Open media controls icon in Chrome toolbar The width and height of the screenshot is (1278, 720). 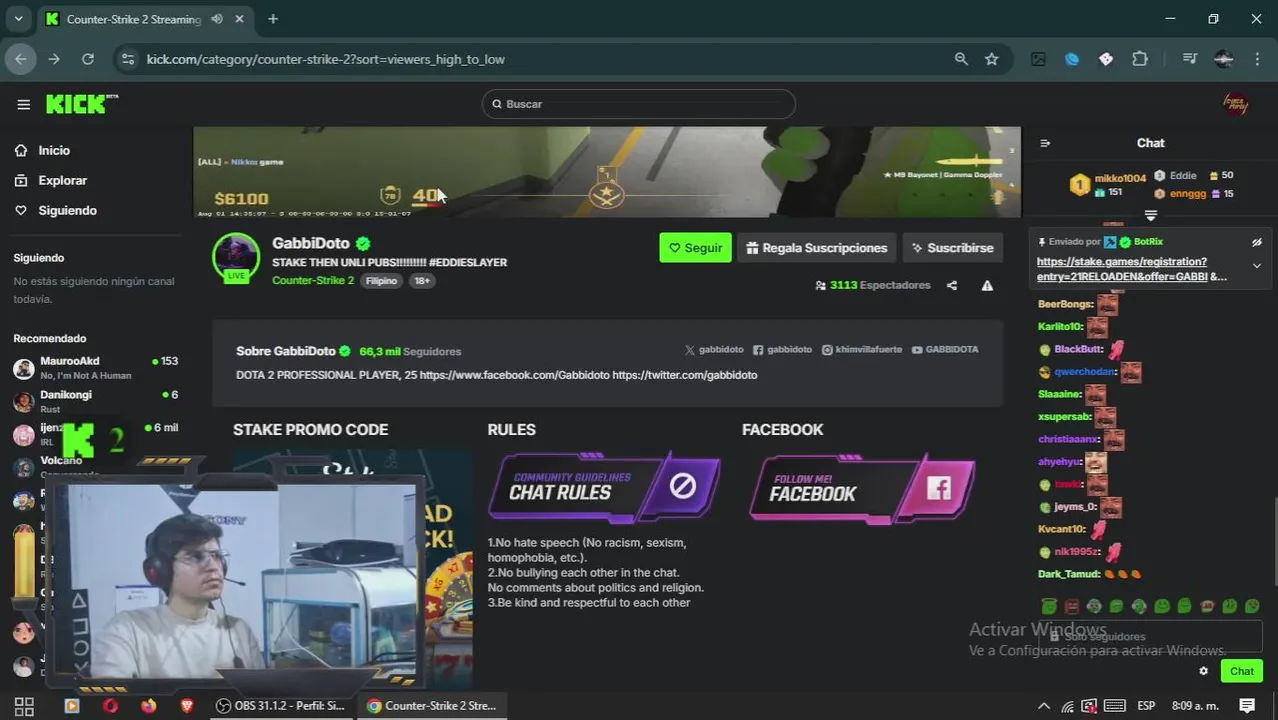pyautogui.click(x=1189, y=59)
